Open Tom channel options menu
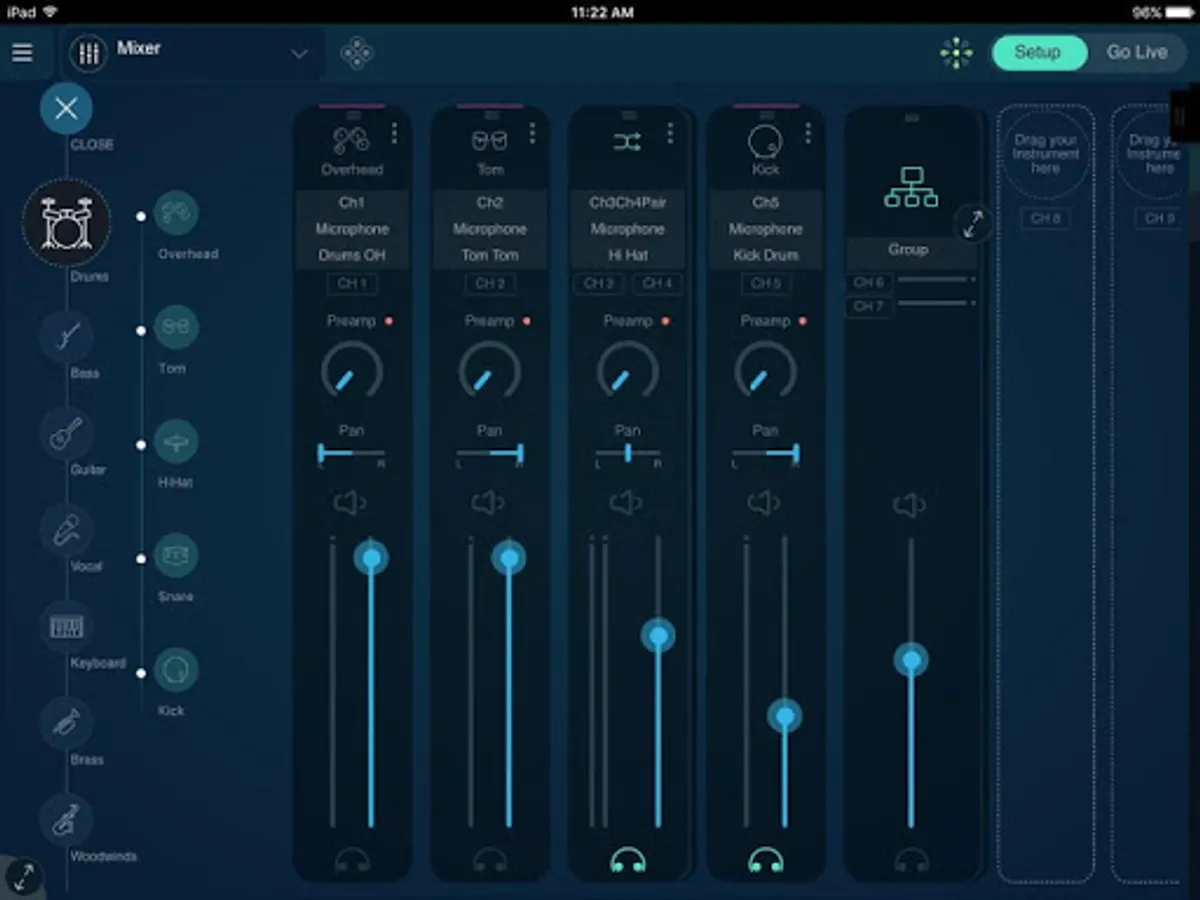This screenshot has height=900, width=1200. coord(532,133)
